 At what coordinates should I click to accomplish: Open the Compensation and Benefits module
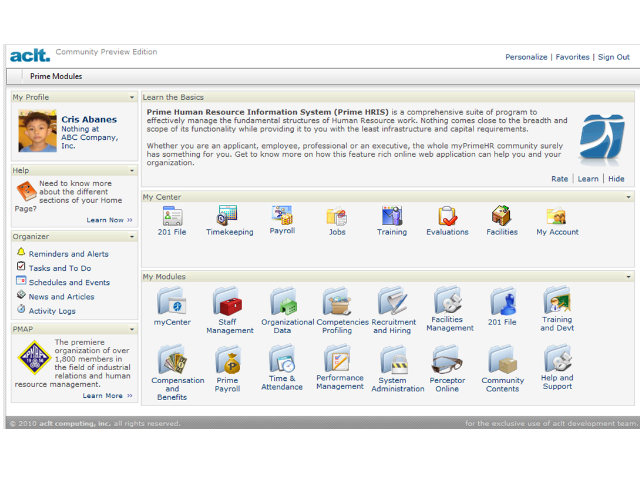[172, 359]
